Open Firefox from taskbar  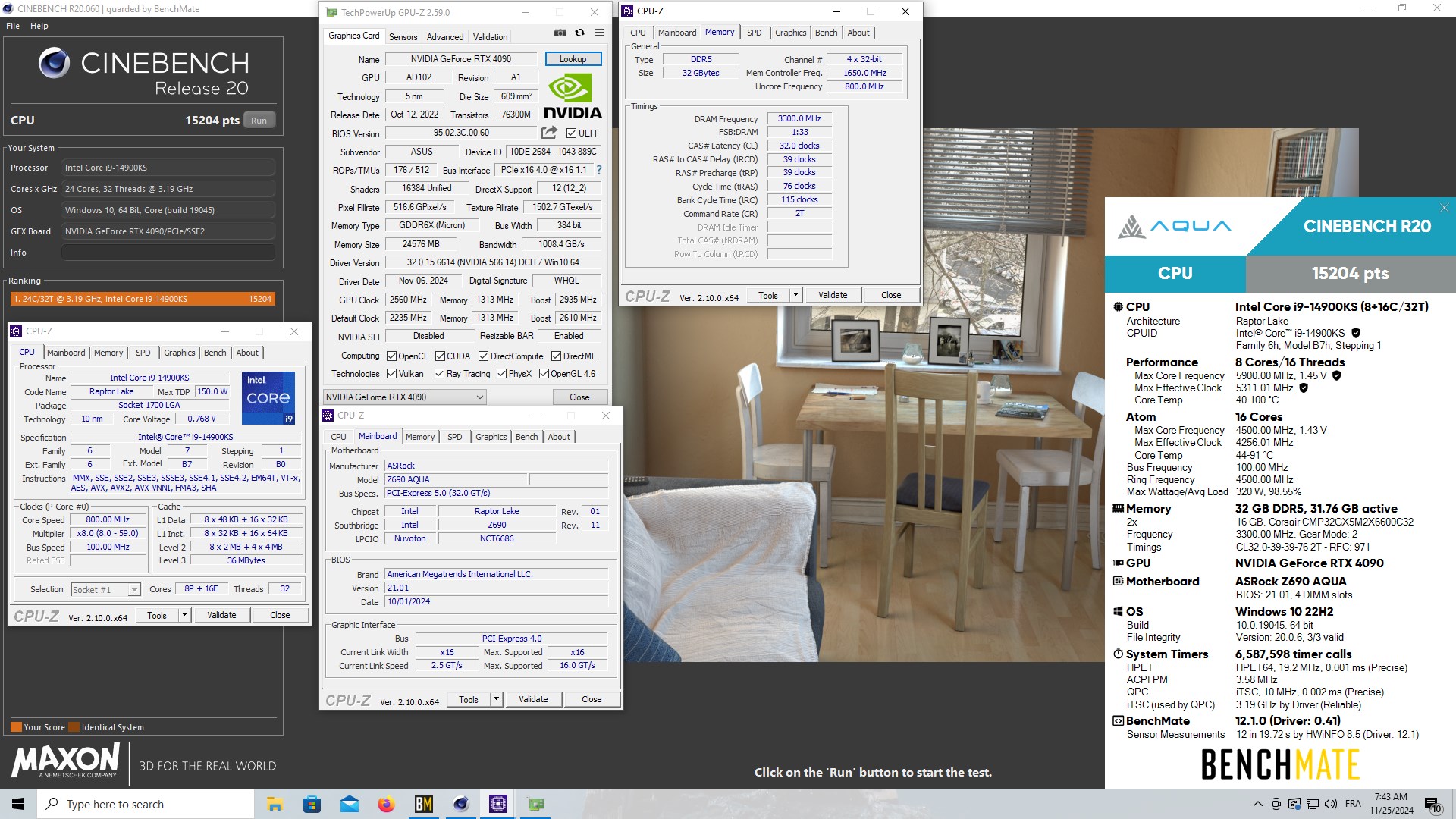(x=386, y=804)
